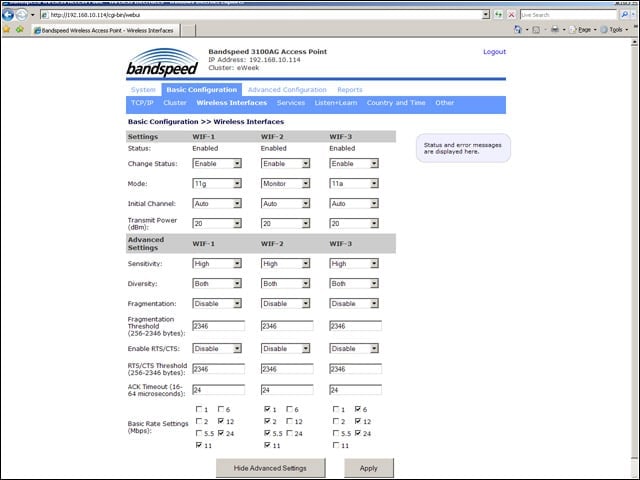Image resolution: width=640 pixels, height=480 pixels.
Task: Open the Services submenu item
Action: point(291,103)
